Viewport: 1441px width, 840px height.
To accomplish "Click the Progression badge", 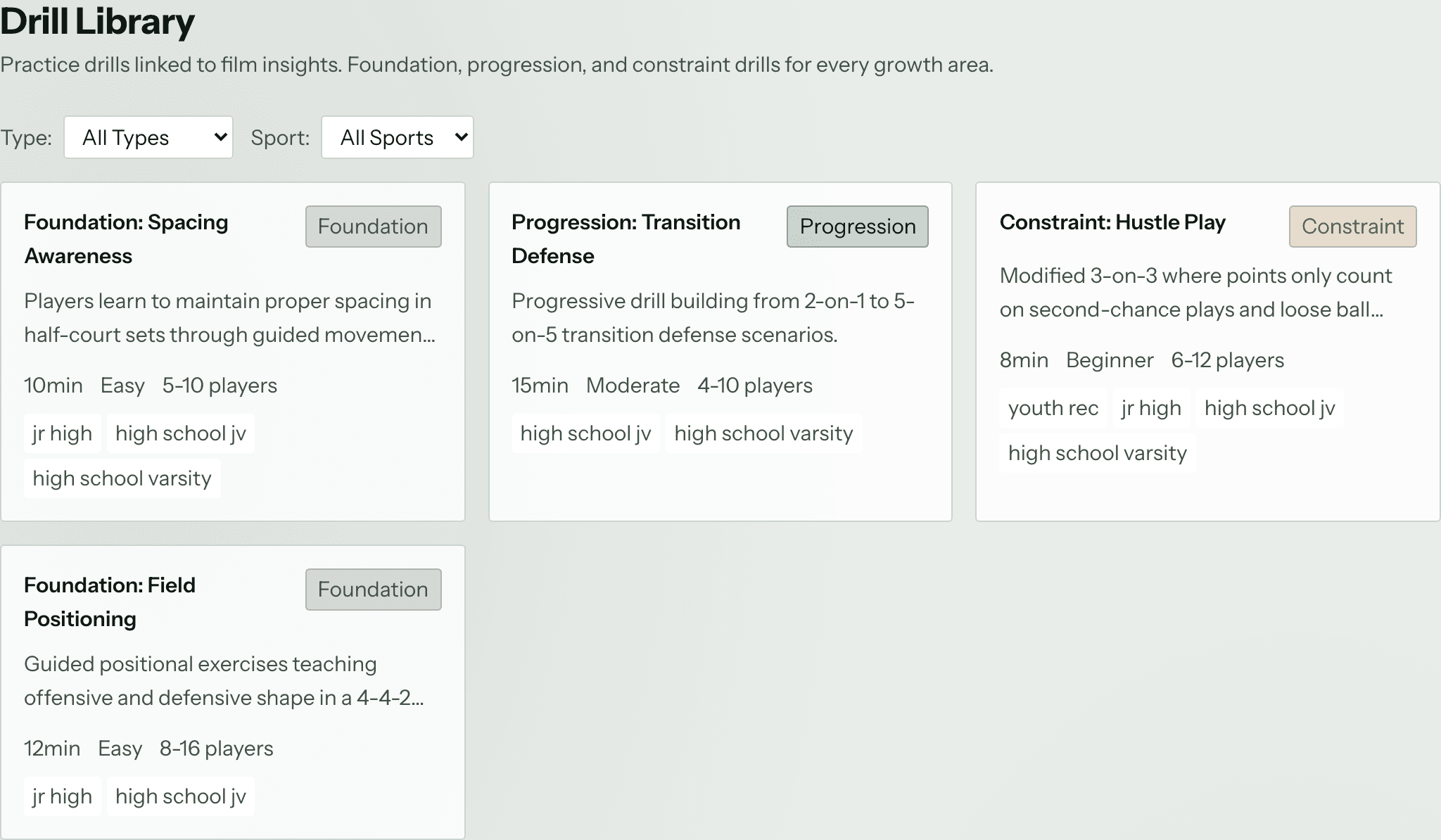I will (x=858, y=227).
